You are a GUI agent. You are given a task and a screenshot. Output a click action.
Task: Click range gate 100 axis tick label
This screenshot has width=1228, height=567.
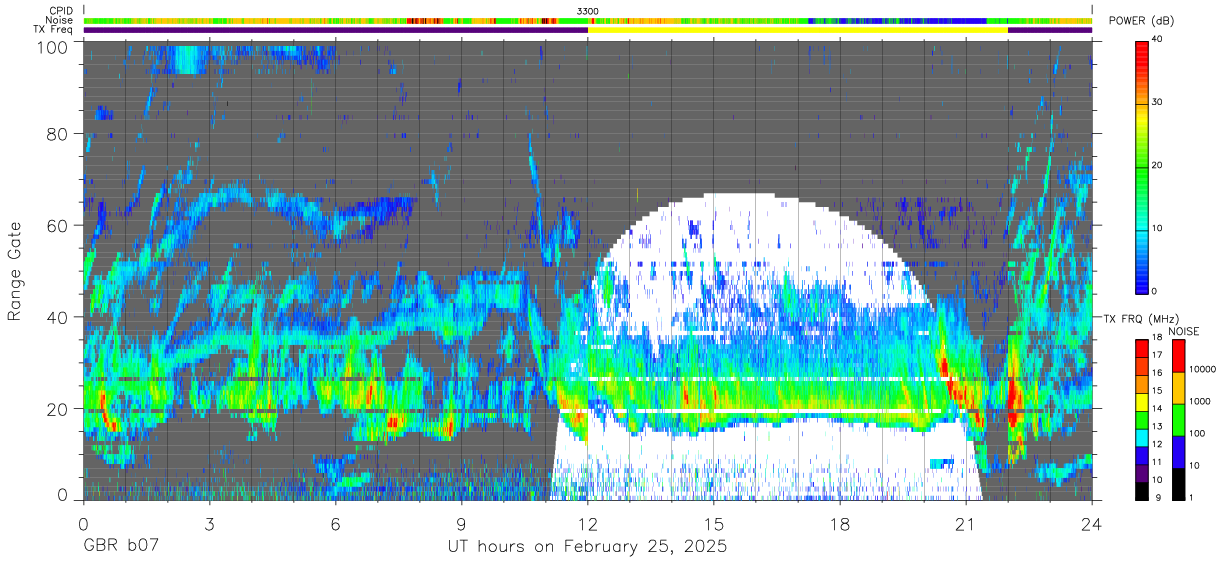(51, 47)
